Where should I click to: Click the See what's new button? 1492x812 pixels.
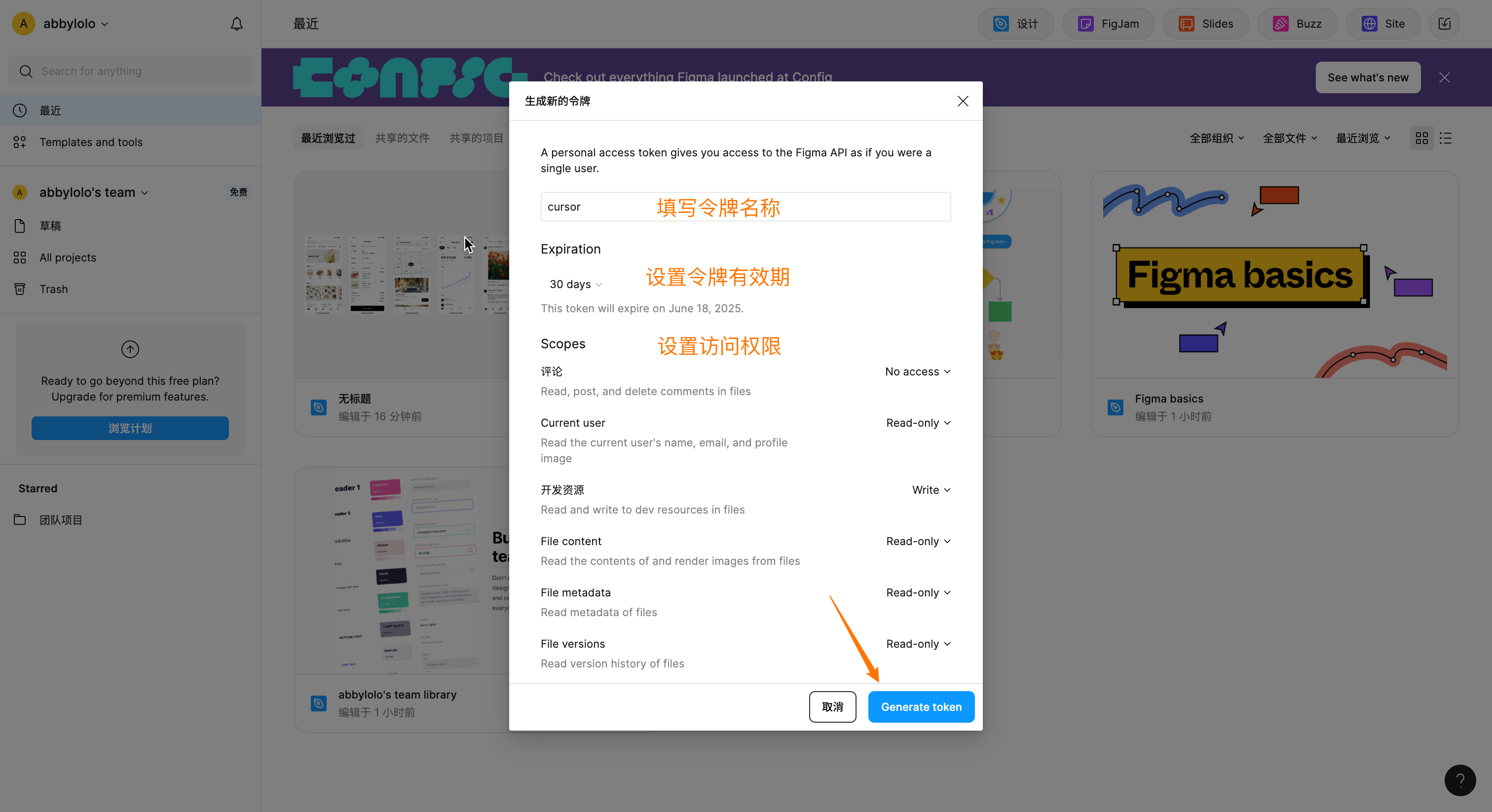[x=1368, y=77]
